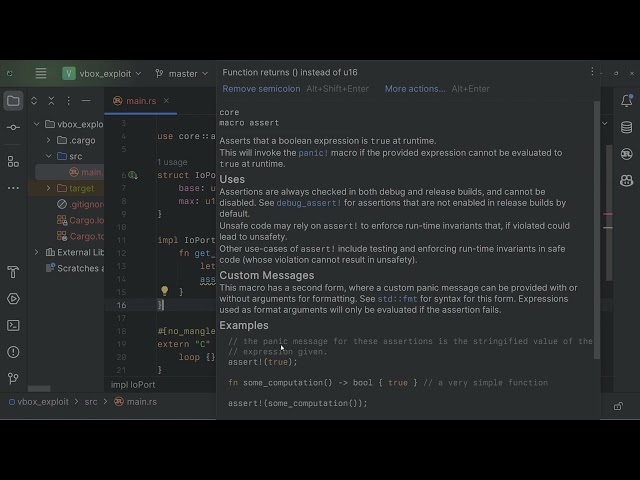Click the yellow lightbulb intention icon
This screenshot has height=480, width=640.
(164, 291)
